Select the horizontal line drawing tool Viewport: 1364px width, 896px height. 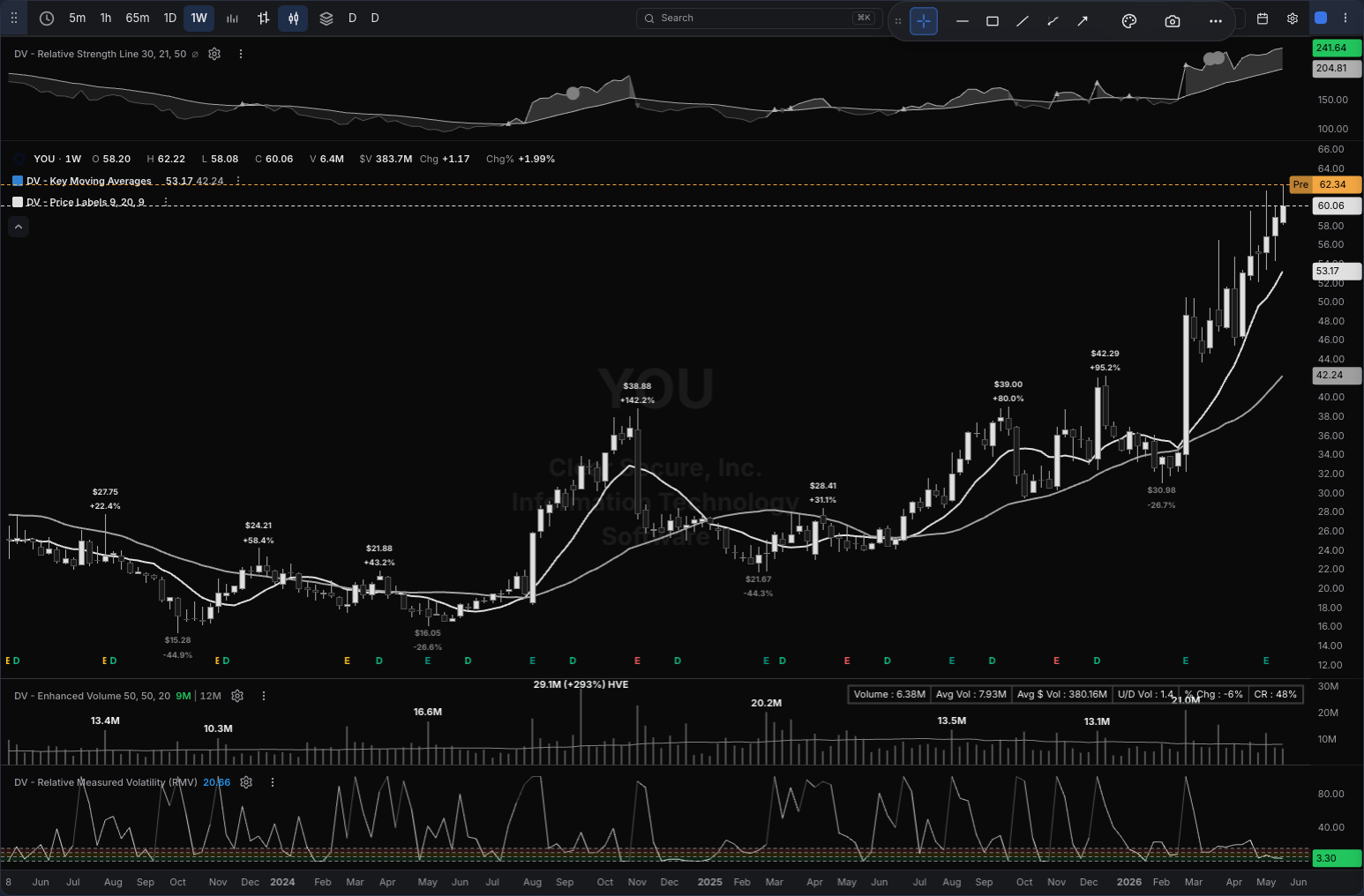(x=963, y=20)
